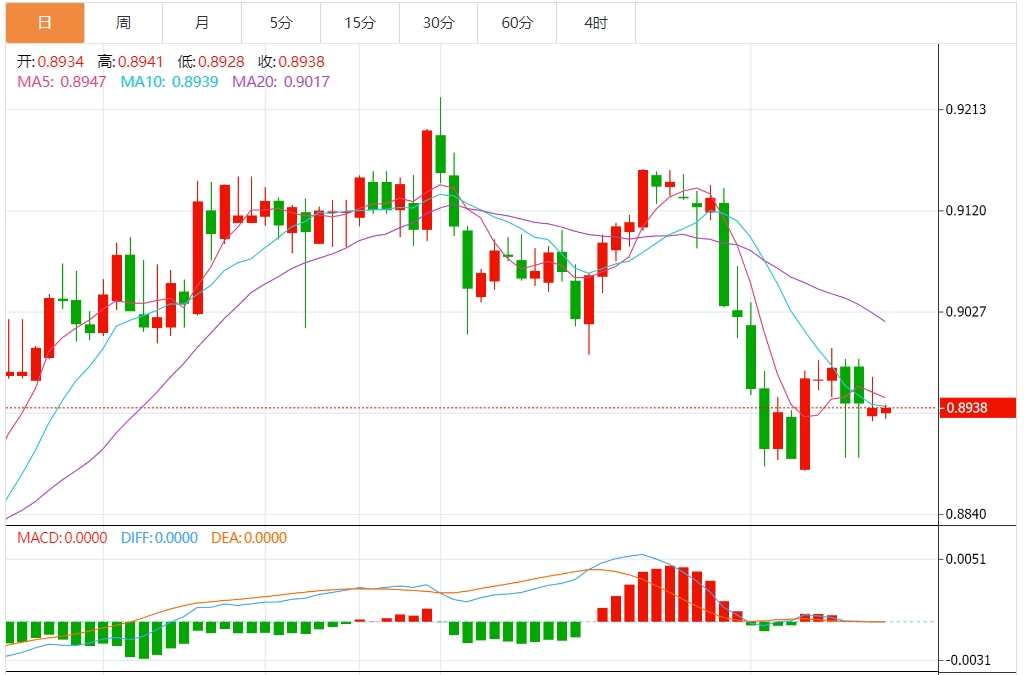This screenshot has height=675, width=1027.
Task: Click the MACD:0.0000 indicator label
Action: (62, 538)
